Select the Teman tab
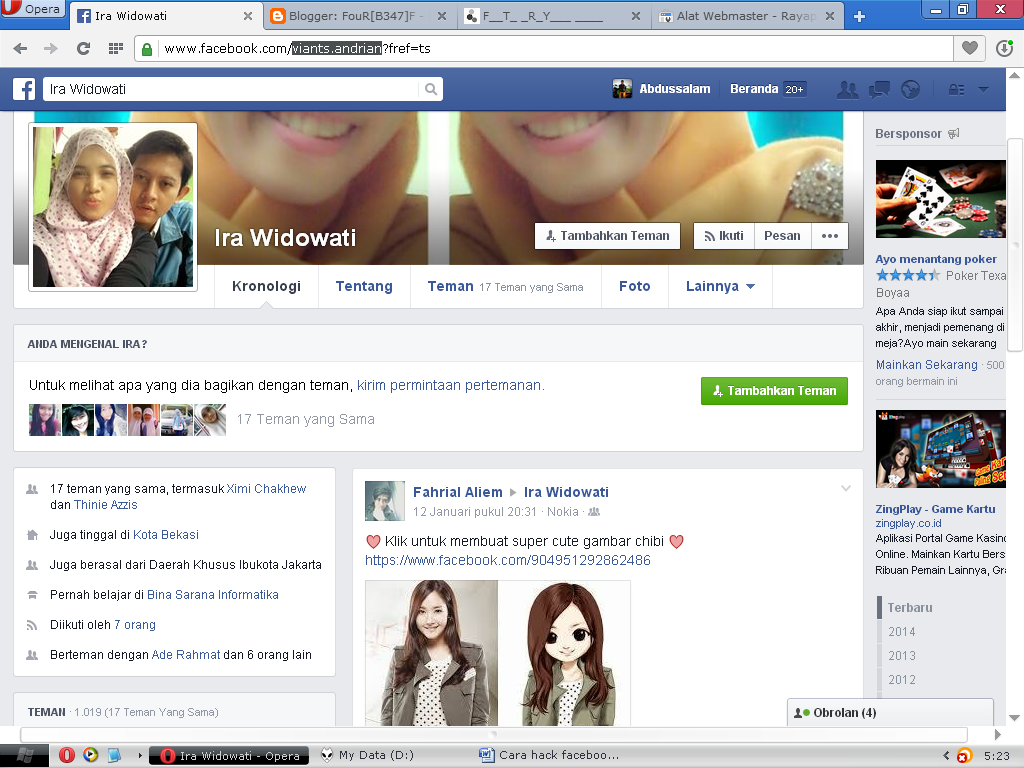1024x768 pixels. (x=505, y=286)
